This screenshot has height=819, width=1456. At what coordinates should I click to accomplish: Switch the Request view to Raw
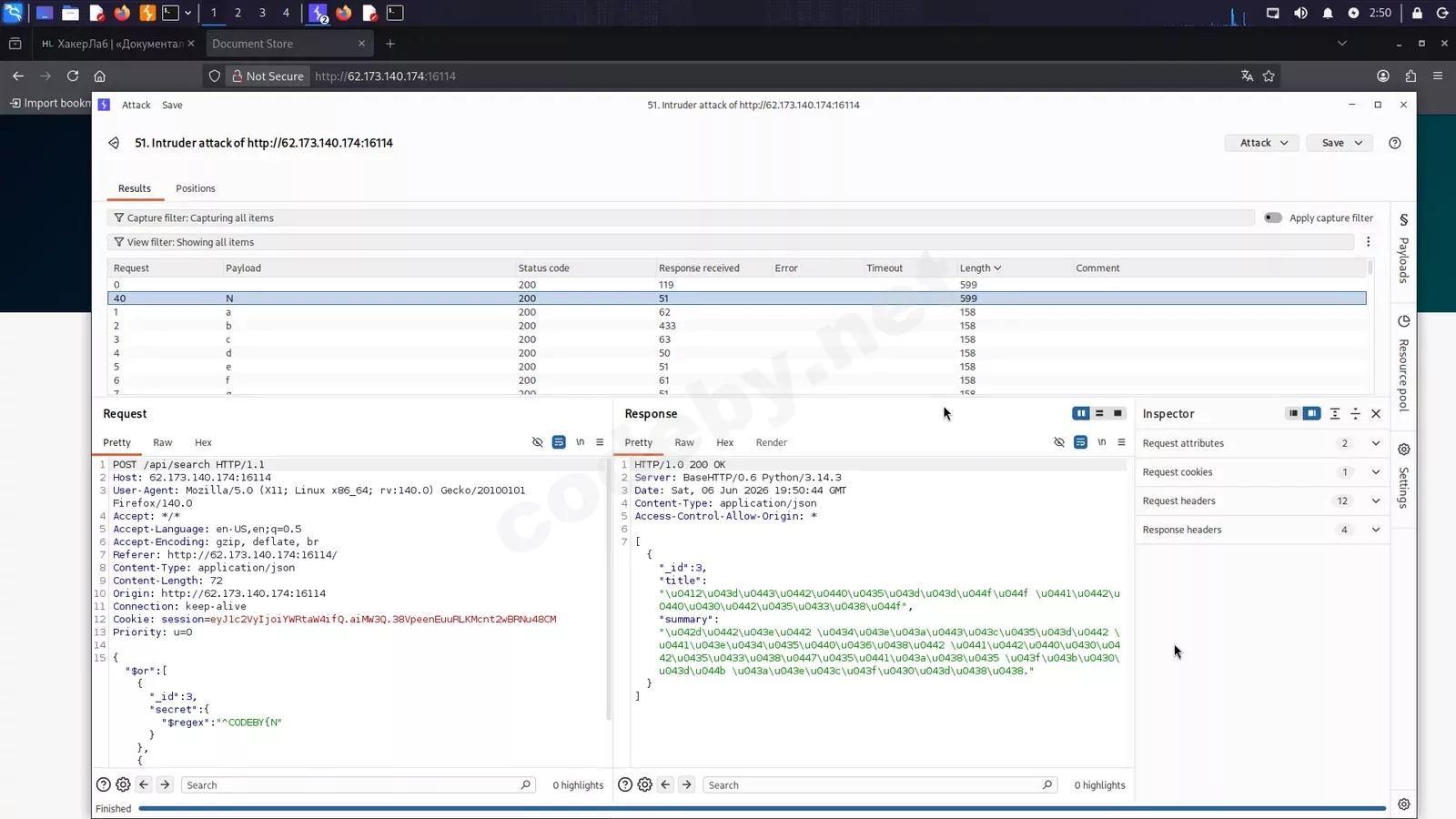(x=163, y=442)
